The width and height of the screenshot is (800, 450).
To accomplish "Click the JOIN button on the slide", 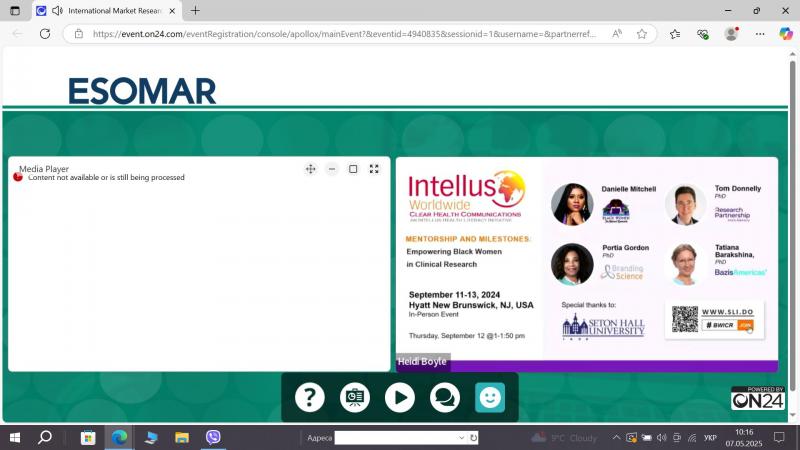I will pos(745,325).
